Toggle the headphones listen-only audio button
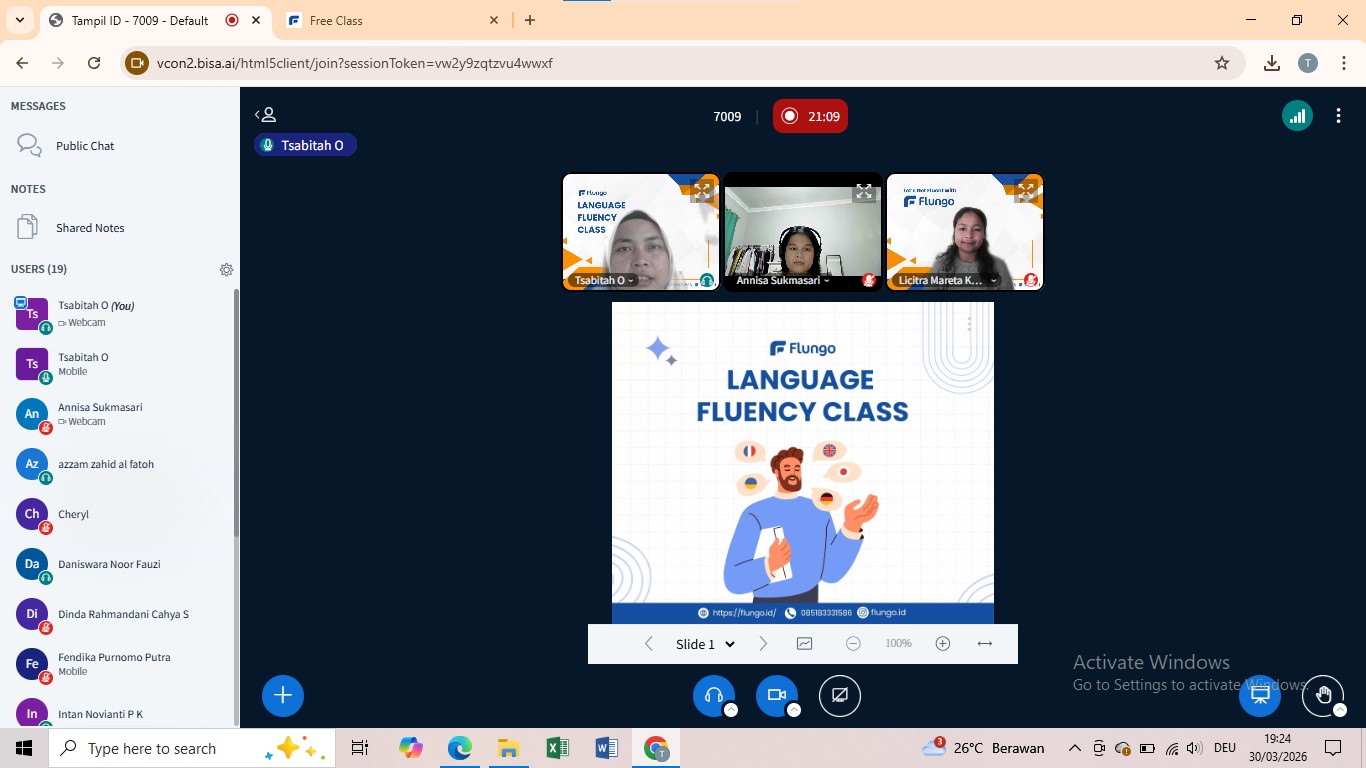 pyautogui.click(x=714, y=695)
